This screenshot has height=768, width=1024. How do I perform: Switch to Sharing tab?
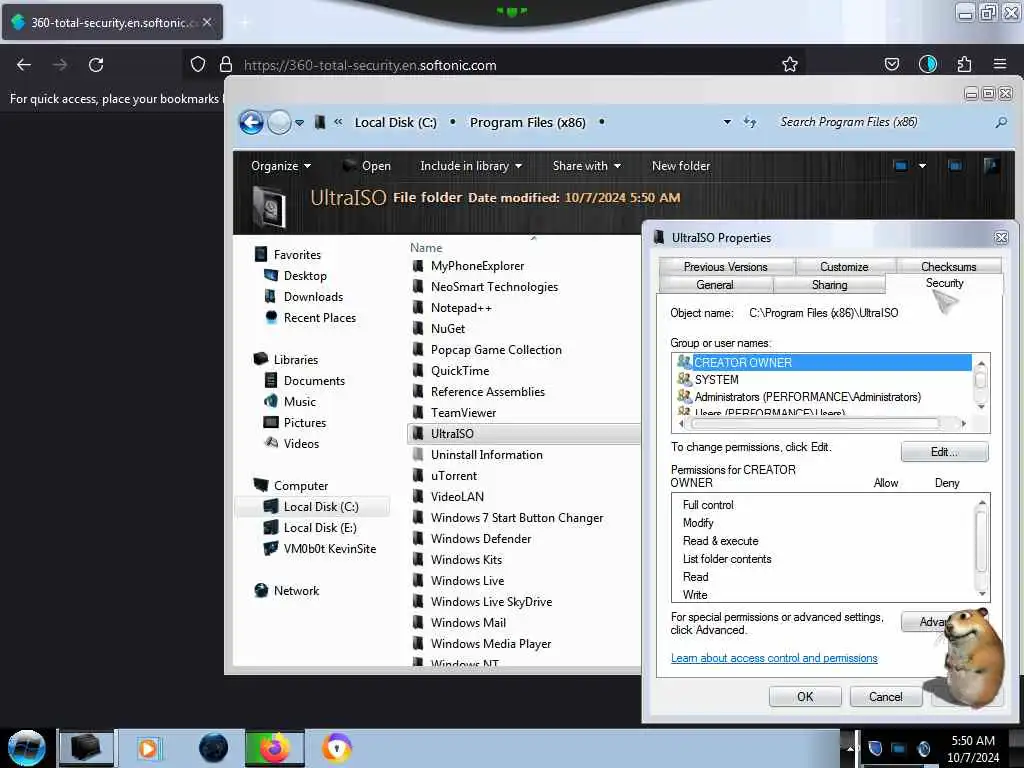[829, 285]
